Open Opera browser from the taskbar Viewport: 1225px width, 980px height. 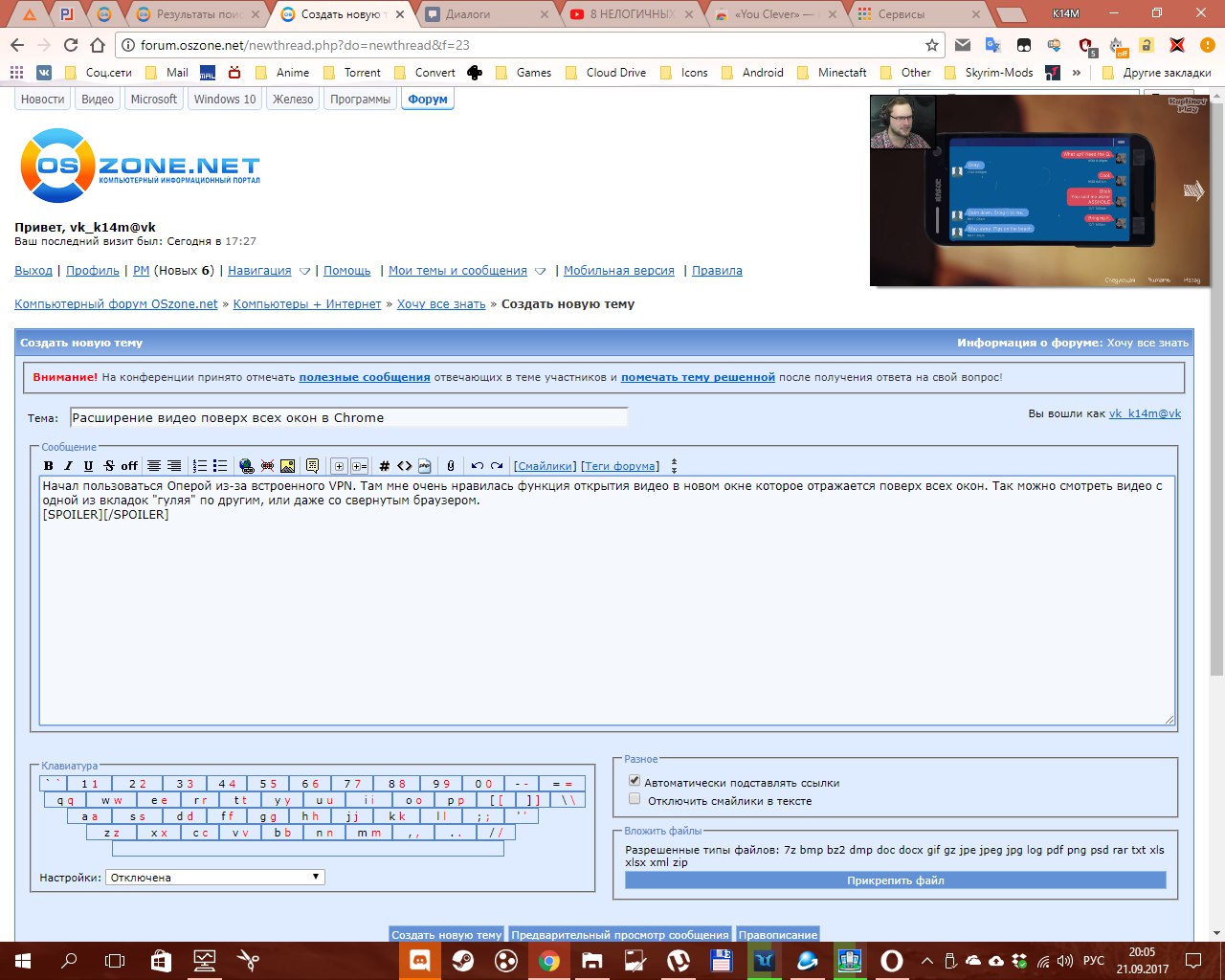(x=891, y=961)
